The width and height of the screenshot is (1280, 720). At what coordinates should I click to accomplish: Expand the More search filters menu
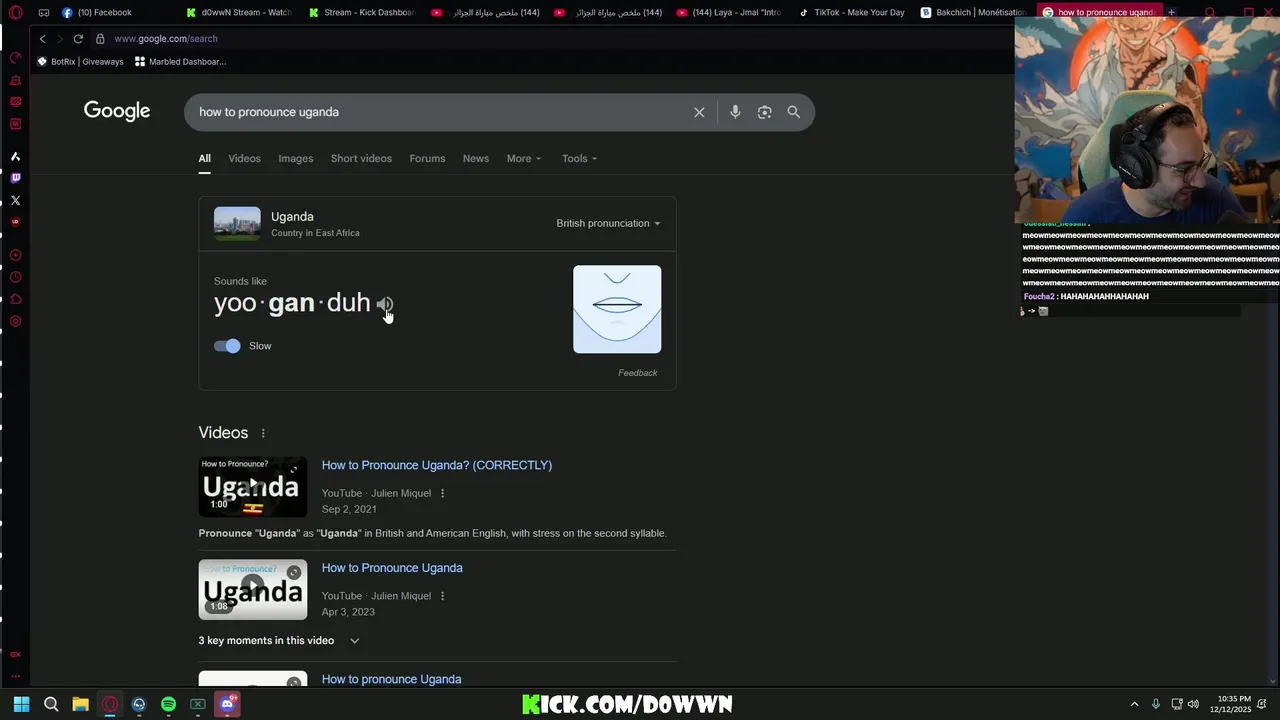click(x=523, y=158)
